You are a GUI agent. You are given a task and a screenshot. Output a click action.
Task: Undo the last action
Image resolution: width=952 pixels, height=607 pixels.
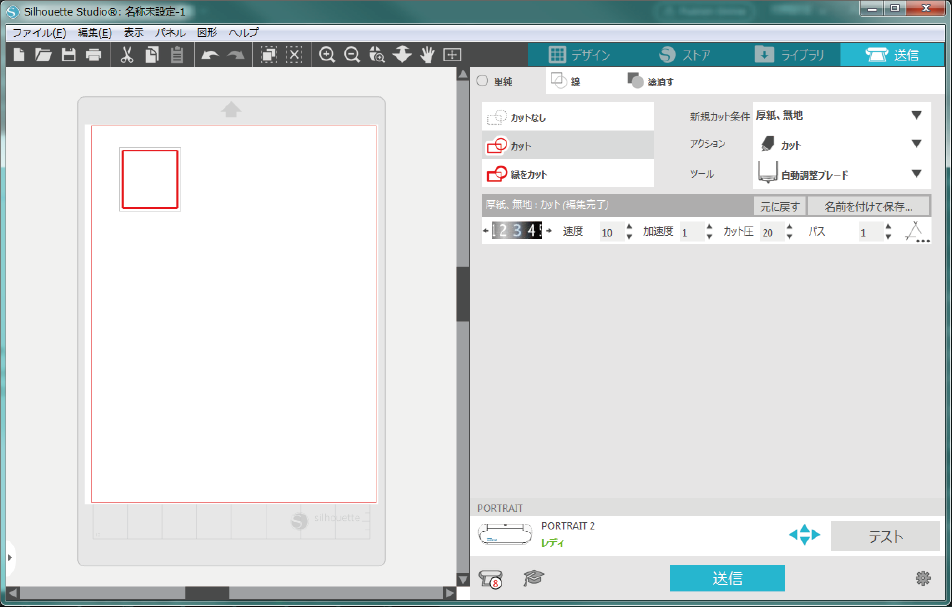(210, 55)
